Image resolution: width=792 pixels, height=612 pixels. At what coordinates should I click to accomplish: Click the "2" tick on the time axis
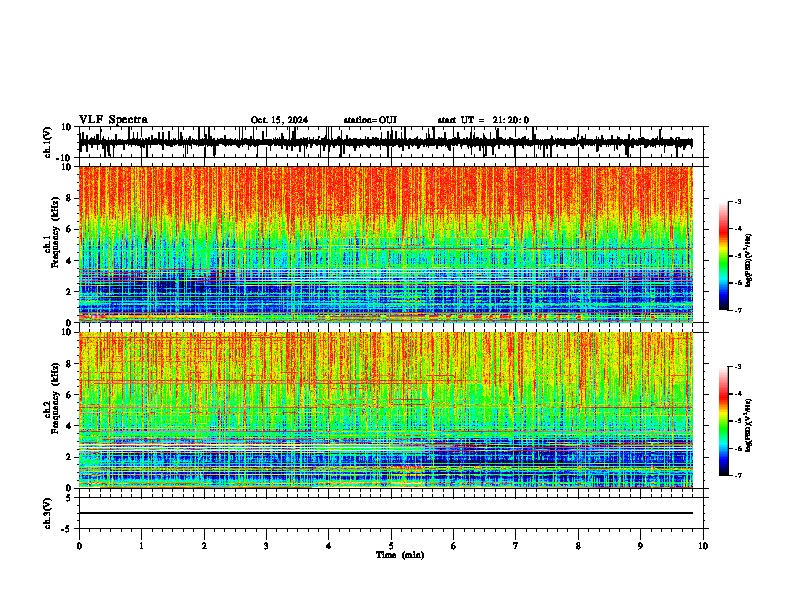(x=204, y=546)
